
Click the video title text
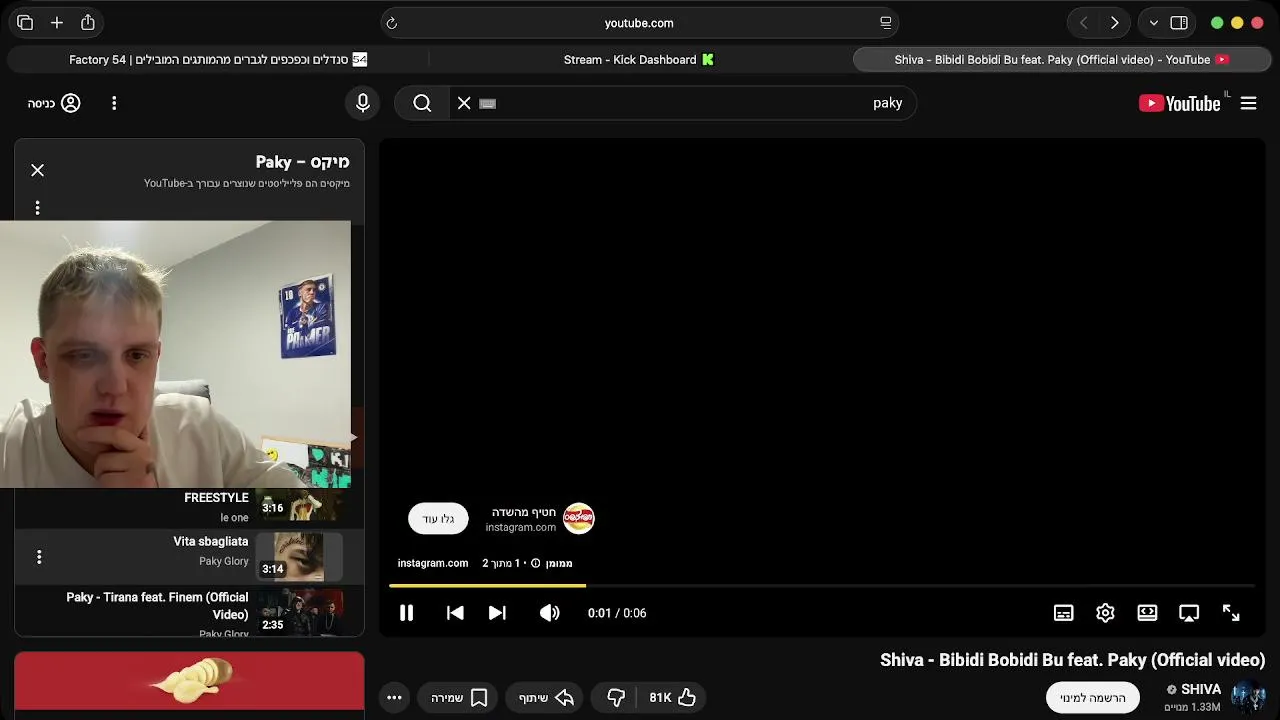click(x=1073, y=660)
